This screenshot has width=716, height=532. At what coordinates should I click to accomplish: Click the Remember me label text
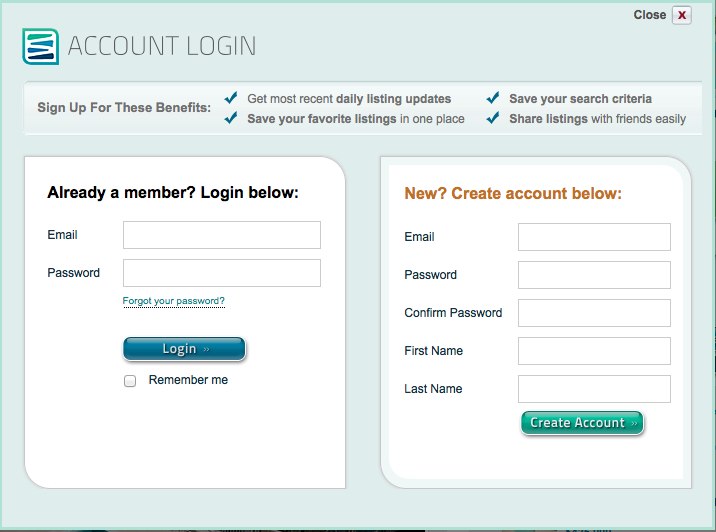pos(188,380)
